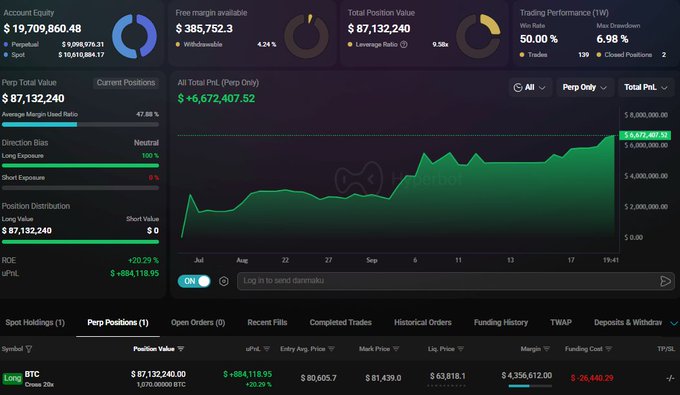Click the $ 385,752.3 free margin value
This screenshot has height=395, width=680.
[x=204, y=29]
